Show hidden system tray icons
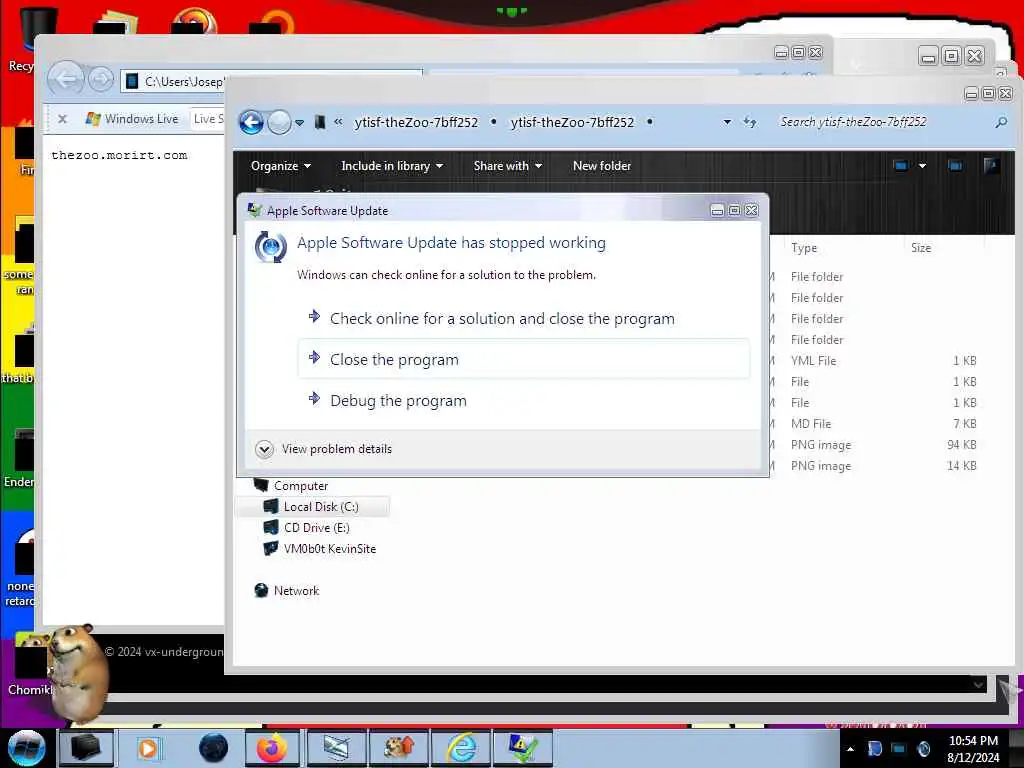 pos(850,749)
